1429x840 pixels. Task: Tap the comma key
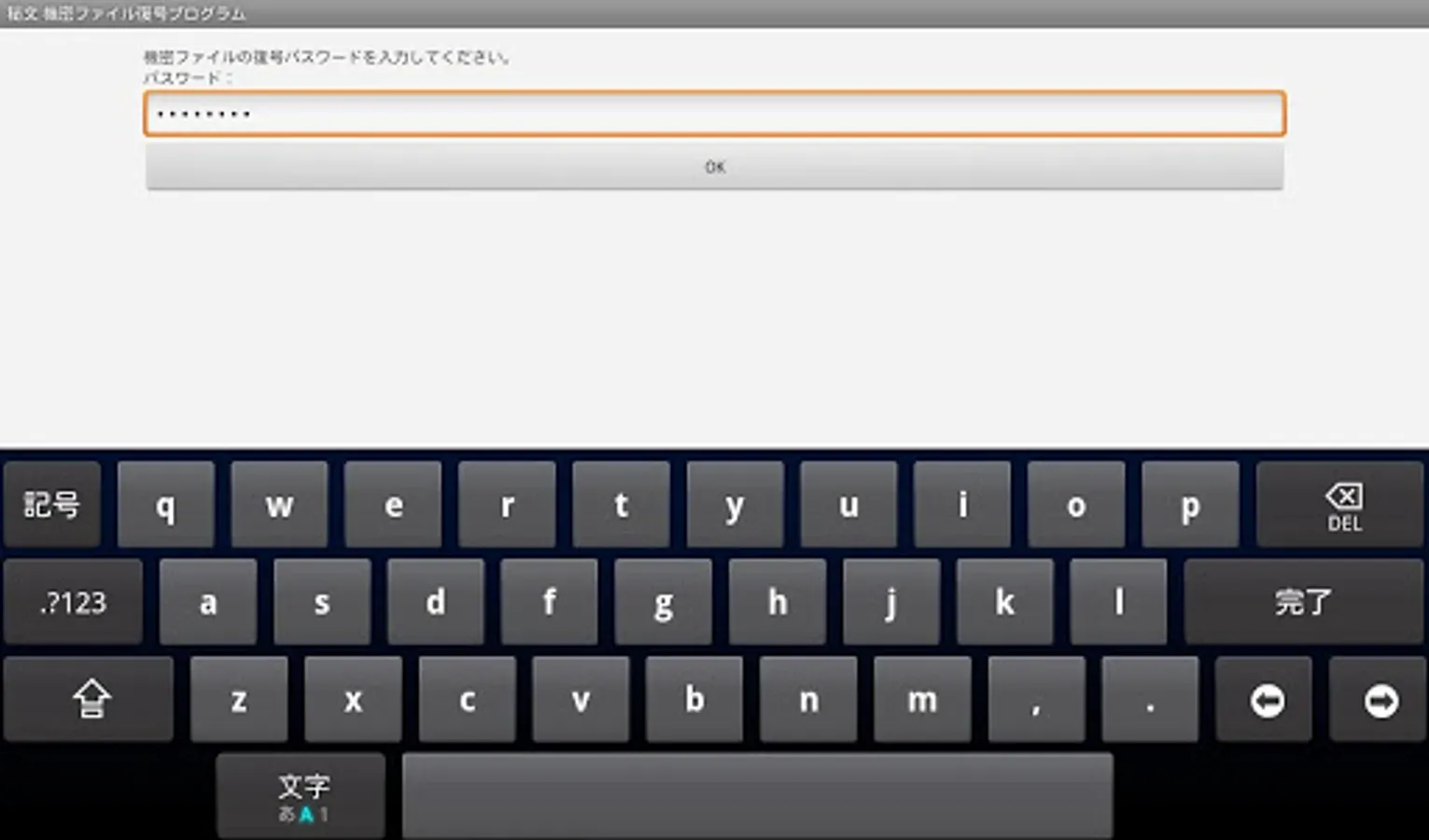(1036, 699)
